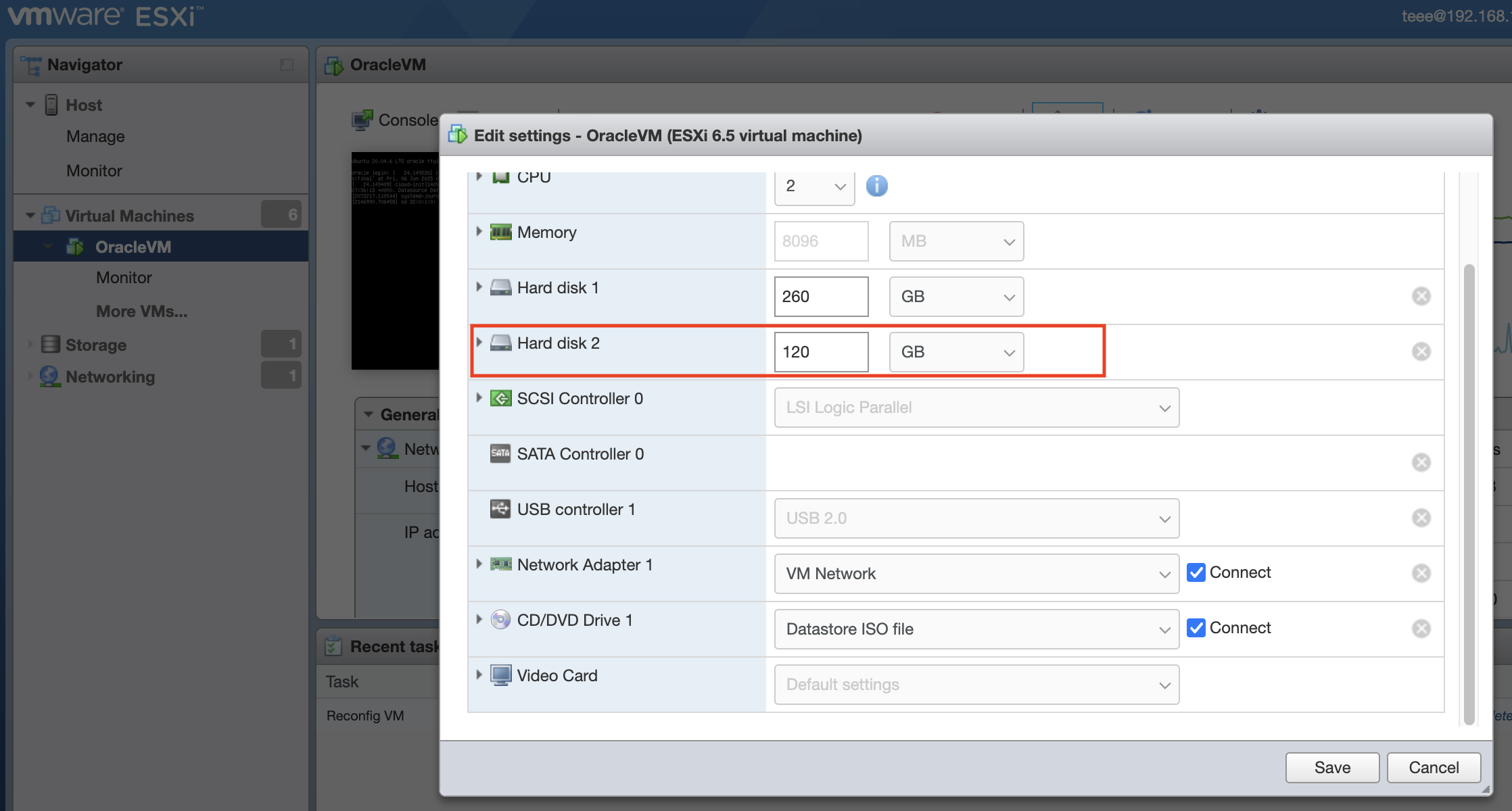Click Cancel in Edit settings dialog

point(1434,767)
